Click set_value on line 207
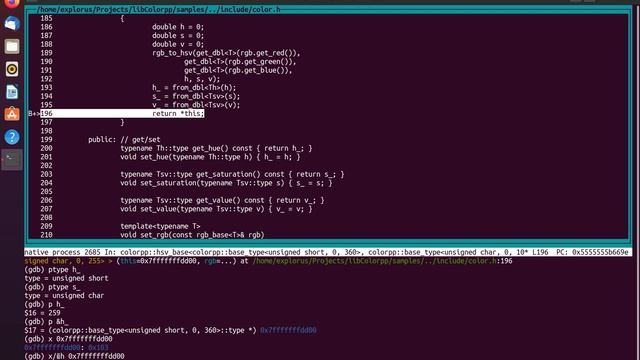640x360 pixels. tap(216, 209)
